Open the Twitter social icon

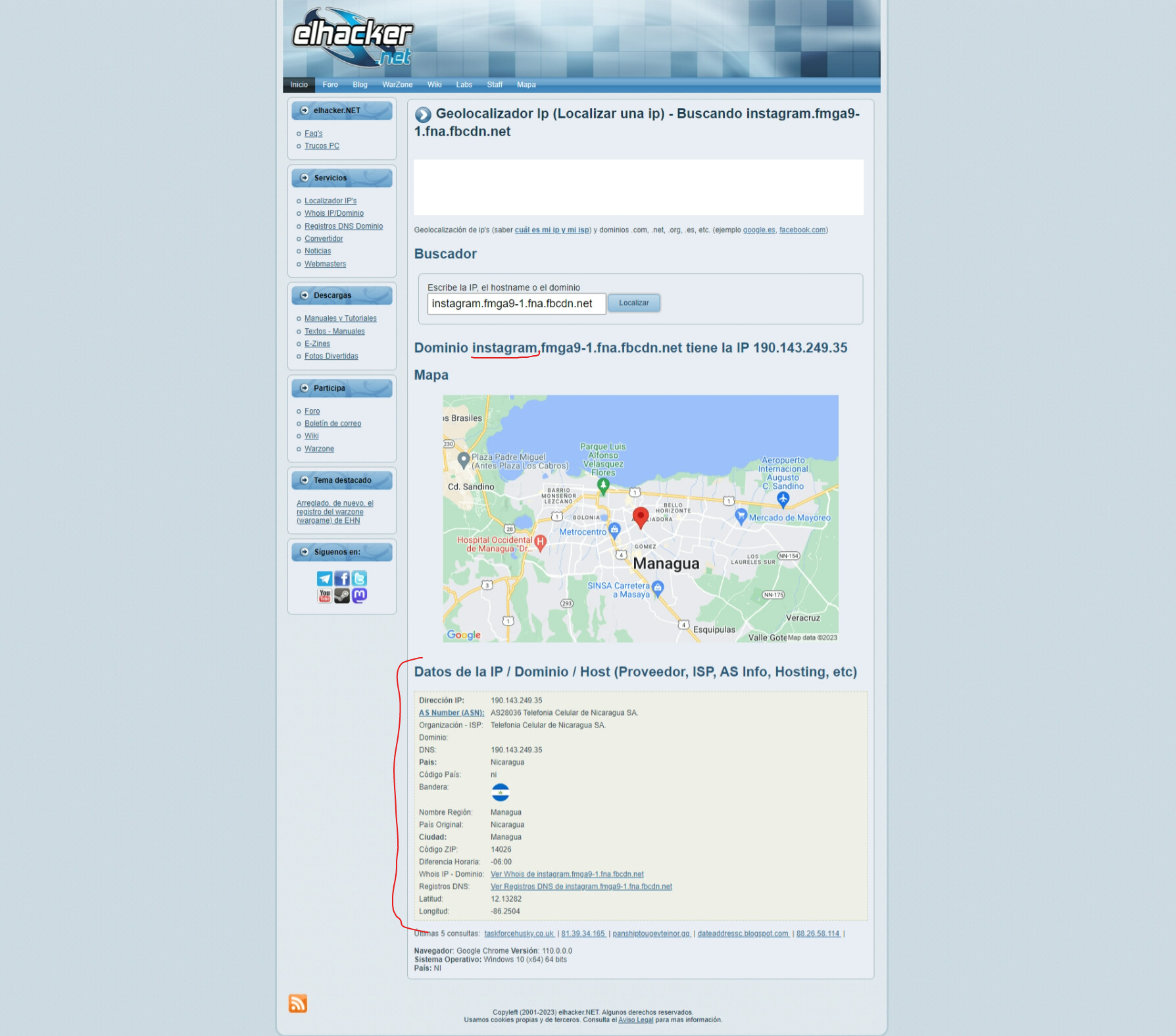click(x=359, y=579)
